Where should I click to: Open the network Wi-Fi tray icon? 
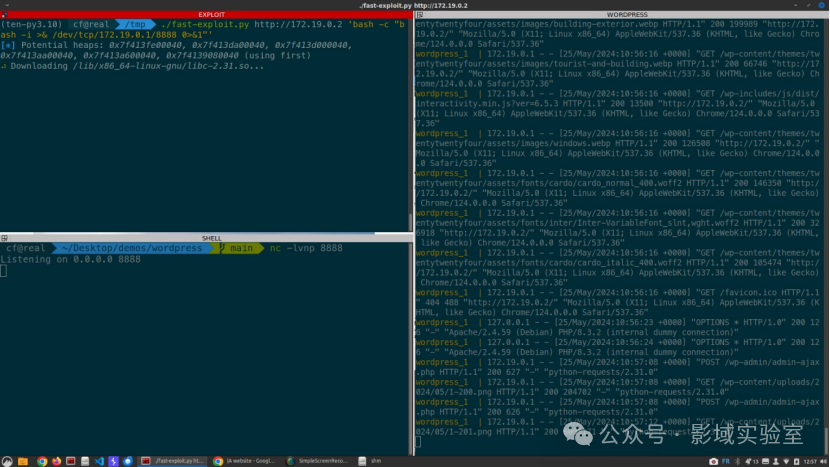787,461
